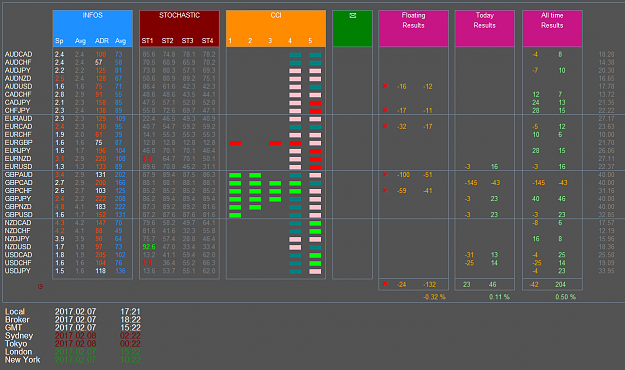The image size is (625, 370).
Task: Click the red CCI 5 cell for CADJPY
Action: (x=315, y=103)
